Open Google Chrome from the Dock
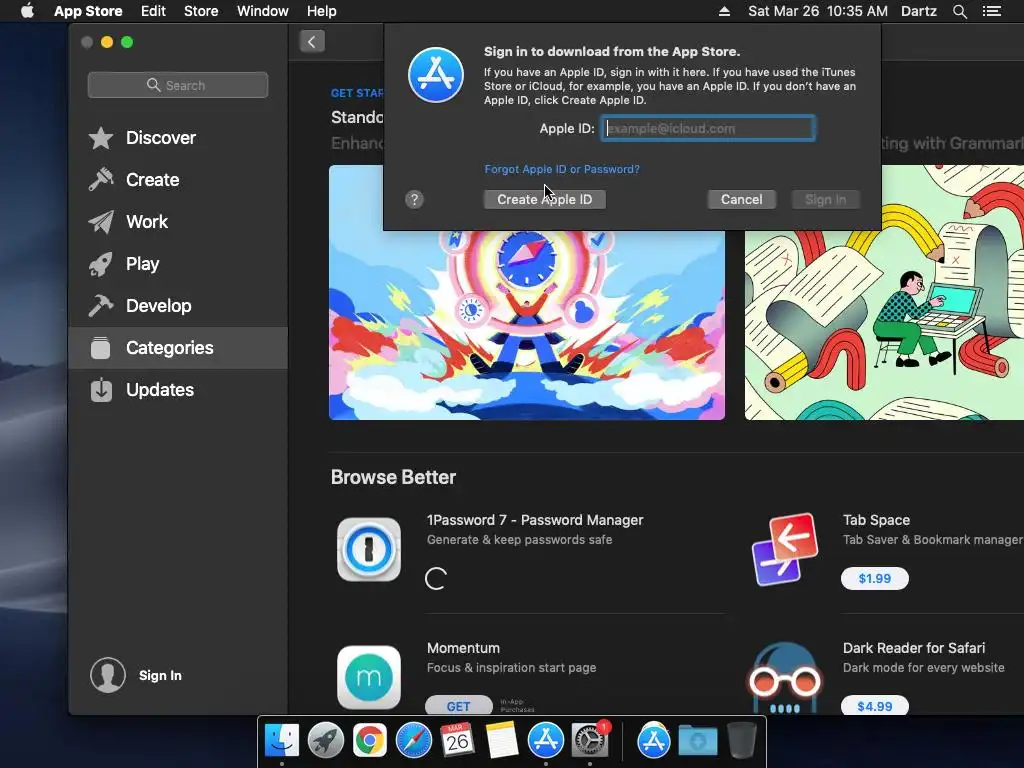The width and height of the screenshot is (1024, 768). coord(370,741)
